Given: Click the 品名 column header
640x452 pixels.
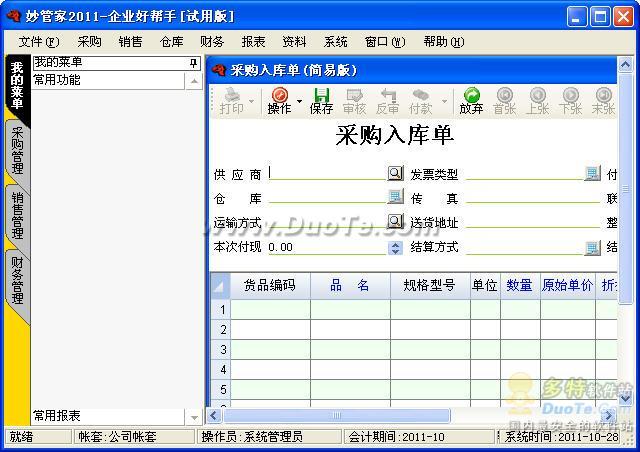Looking at the screenshot, I should [x=350, y=286].
